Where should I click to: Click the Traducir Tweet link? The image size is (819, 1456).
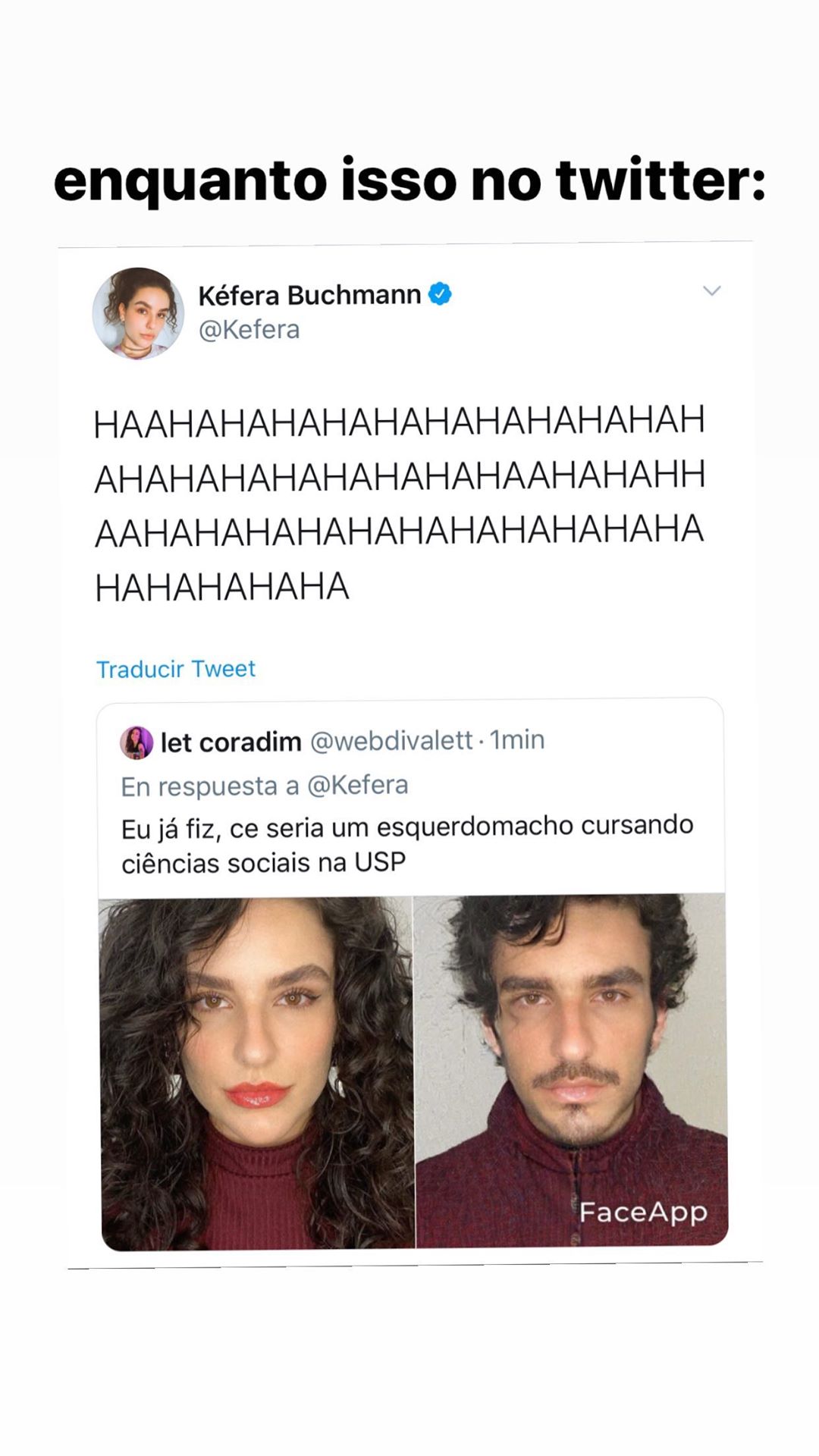pos(176,669)
